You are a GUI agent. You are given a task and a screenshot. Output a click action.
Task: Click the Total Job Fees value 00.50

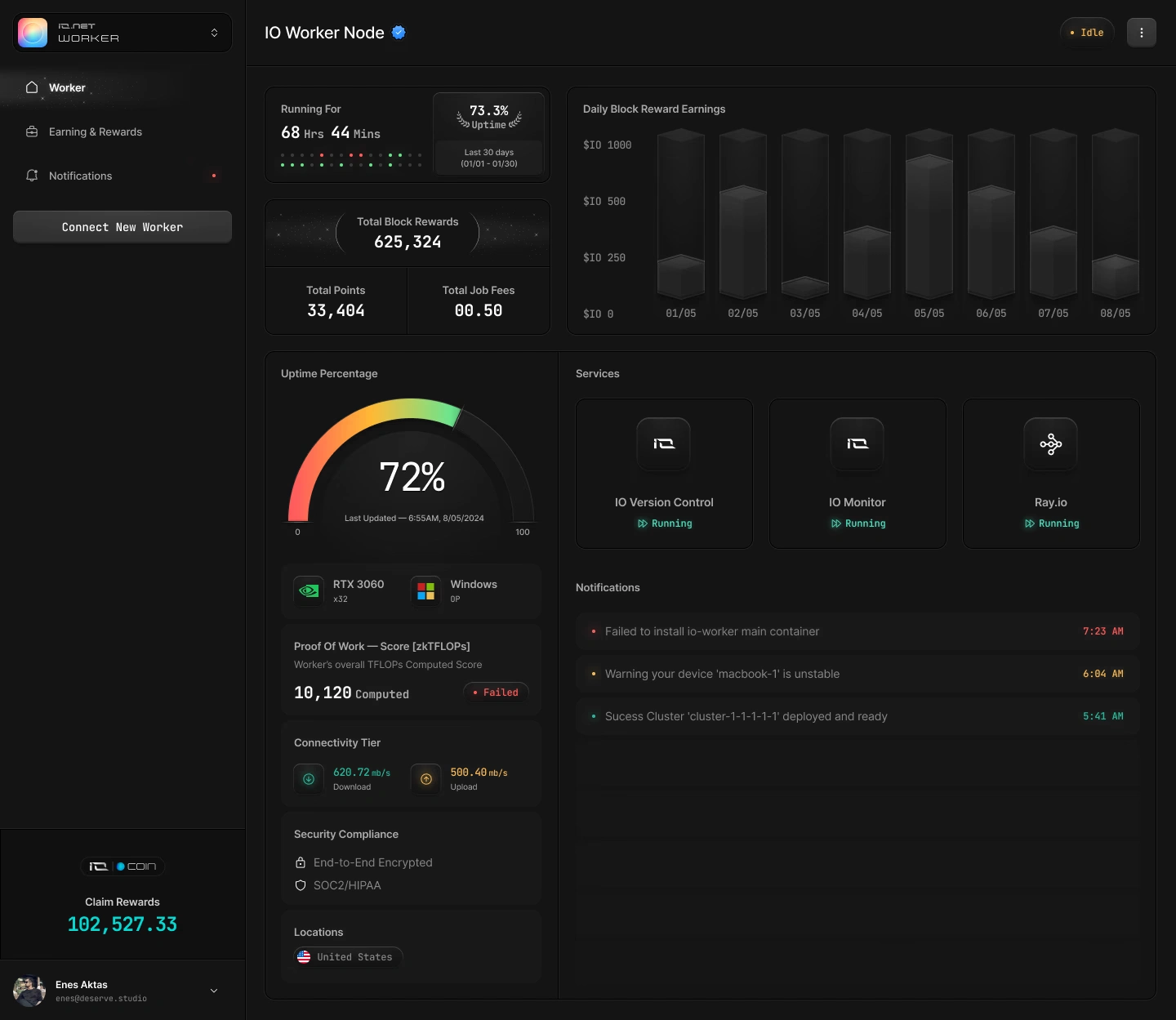click(x=479, y=310)
